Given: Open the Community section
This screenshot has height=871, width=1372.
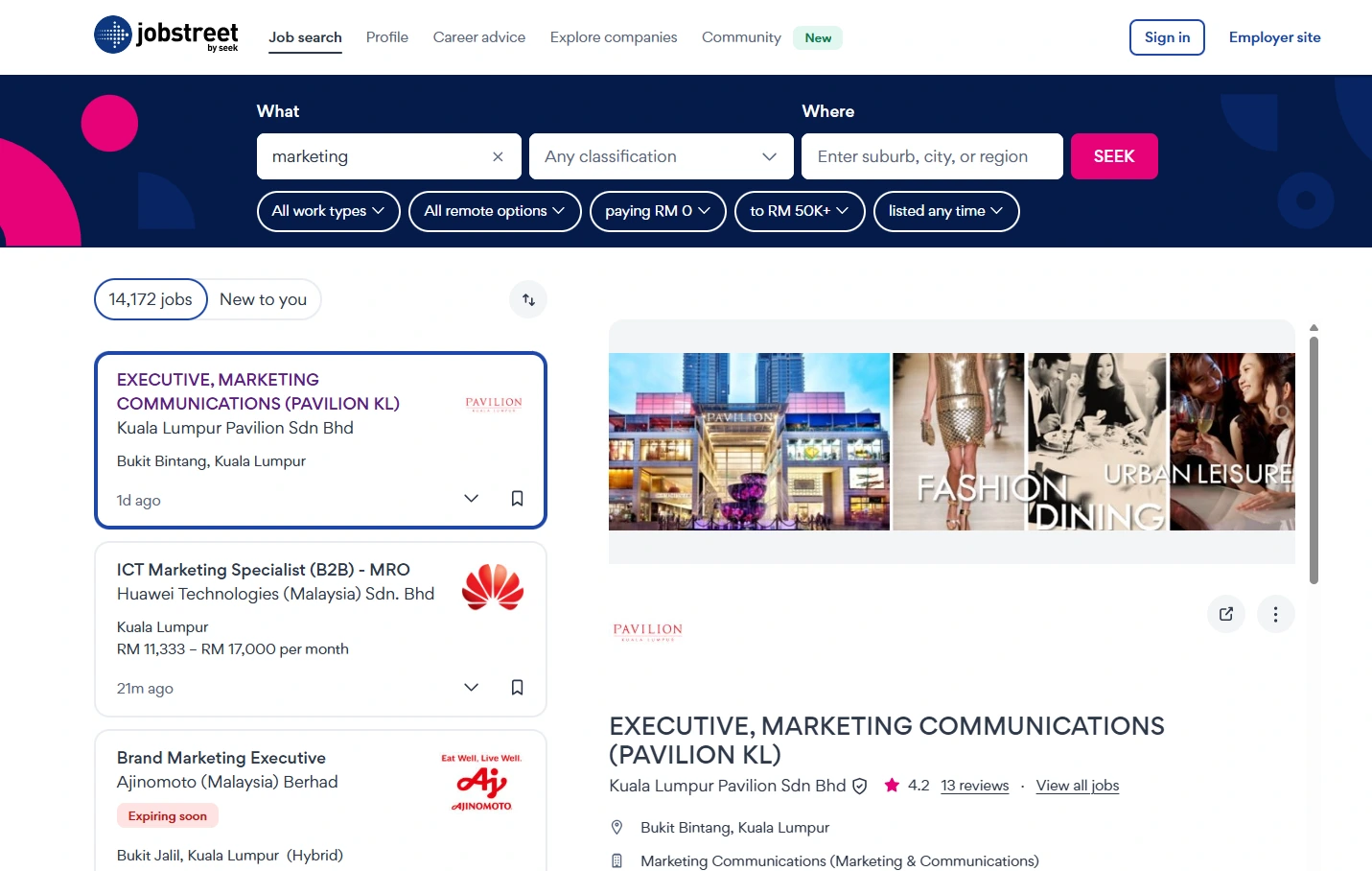Looking at the screenshot, I should click(x=741, y=37).
